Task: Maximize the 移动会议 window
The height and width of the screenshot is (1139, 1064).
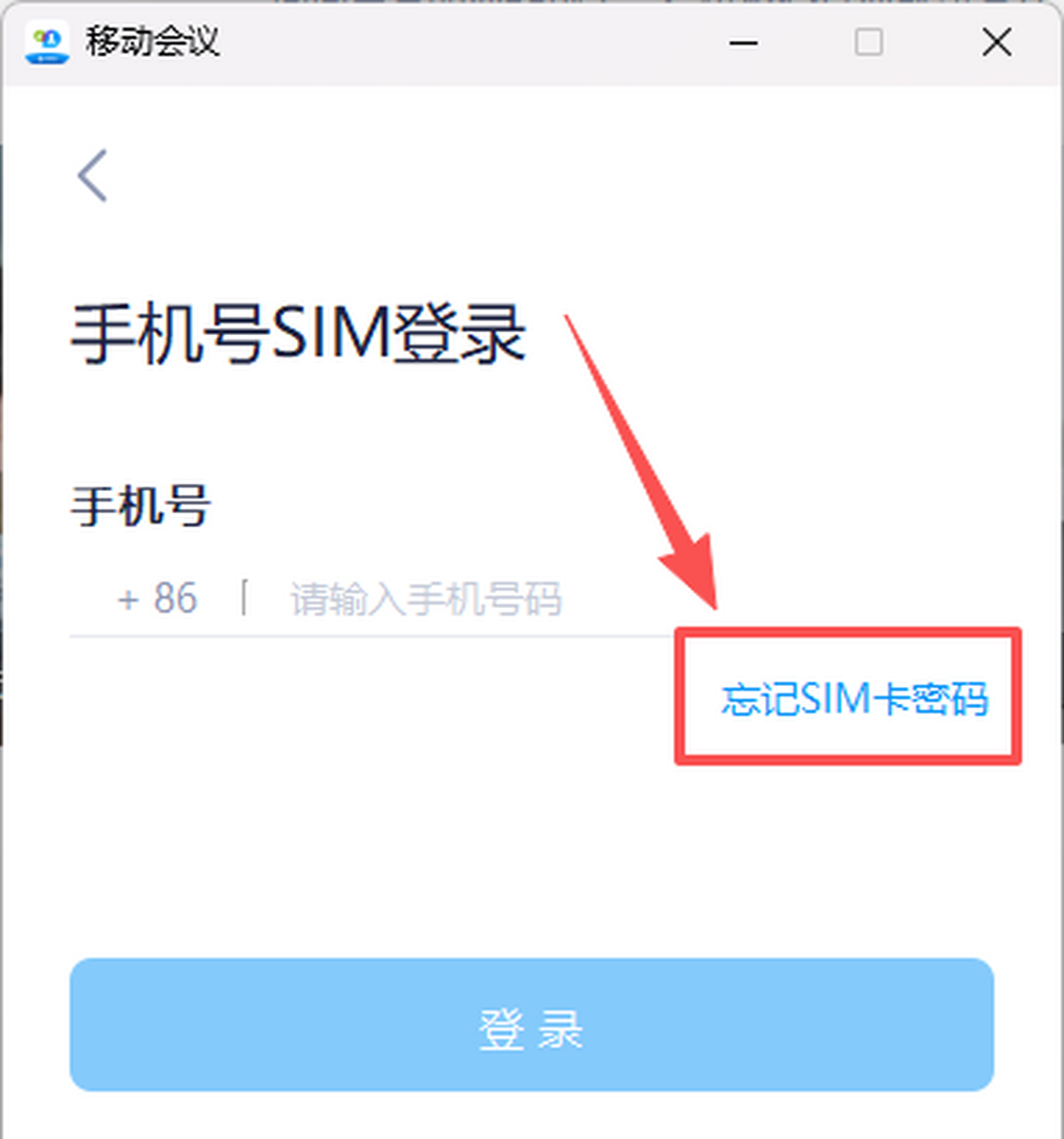Action: point(868,42)
